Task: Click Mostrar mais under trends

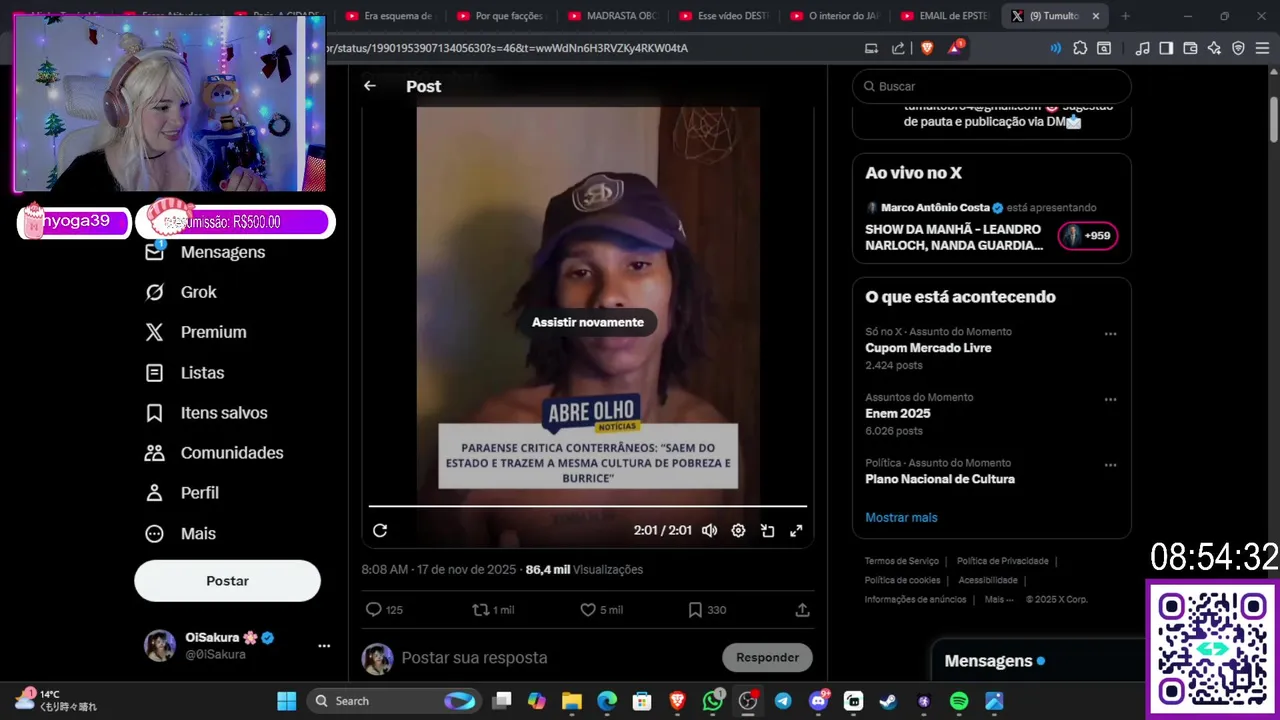Action: [x=901, y=517]
